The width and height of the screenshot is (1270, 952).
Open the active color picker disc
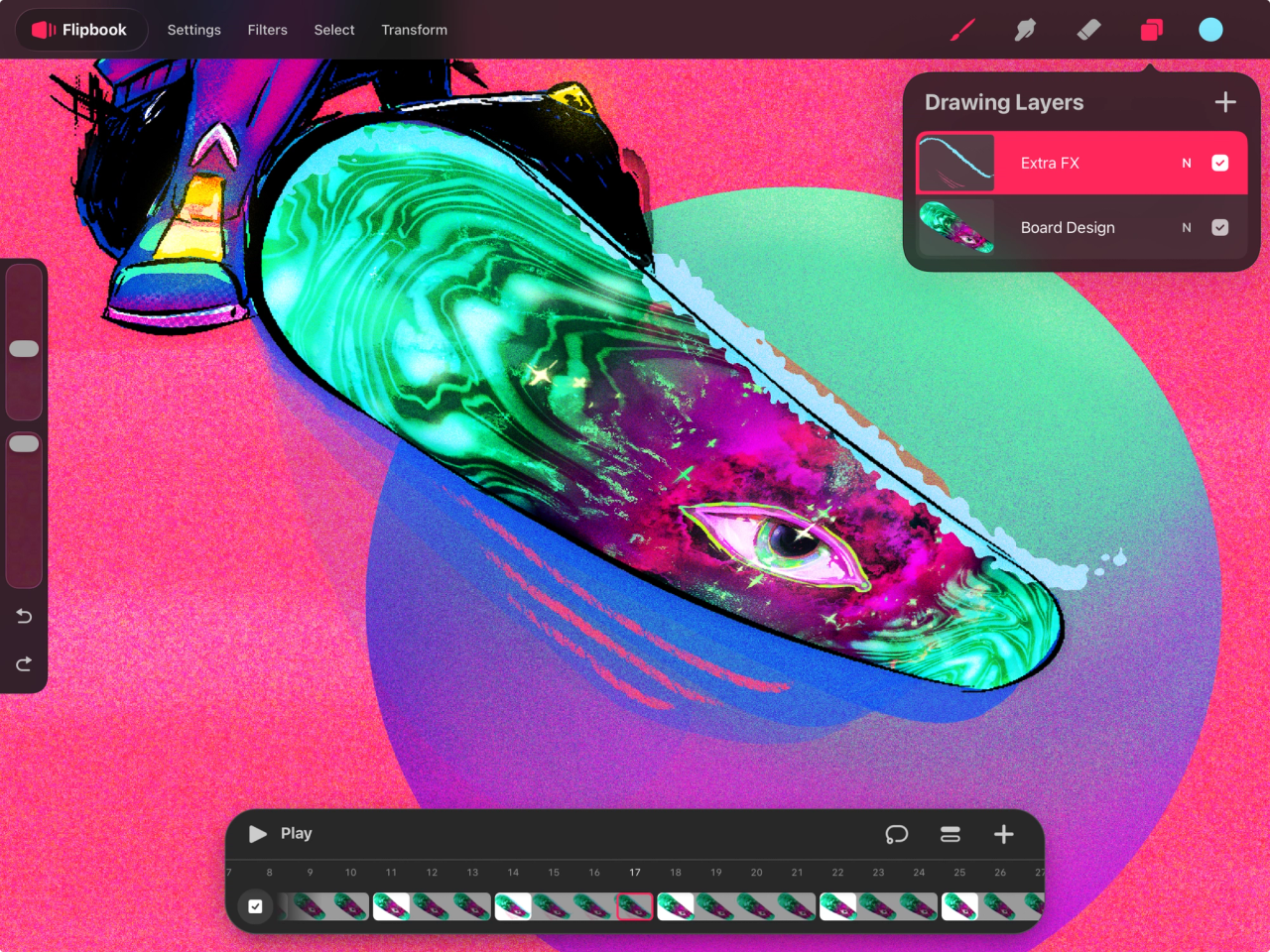(1211, 30)
